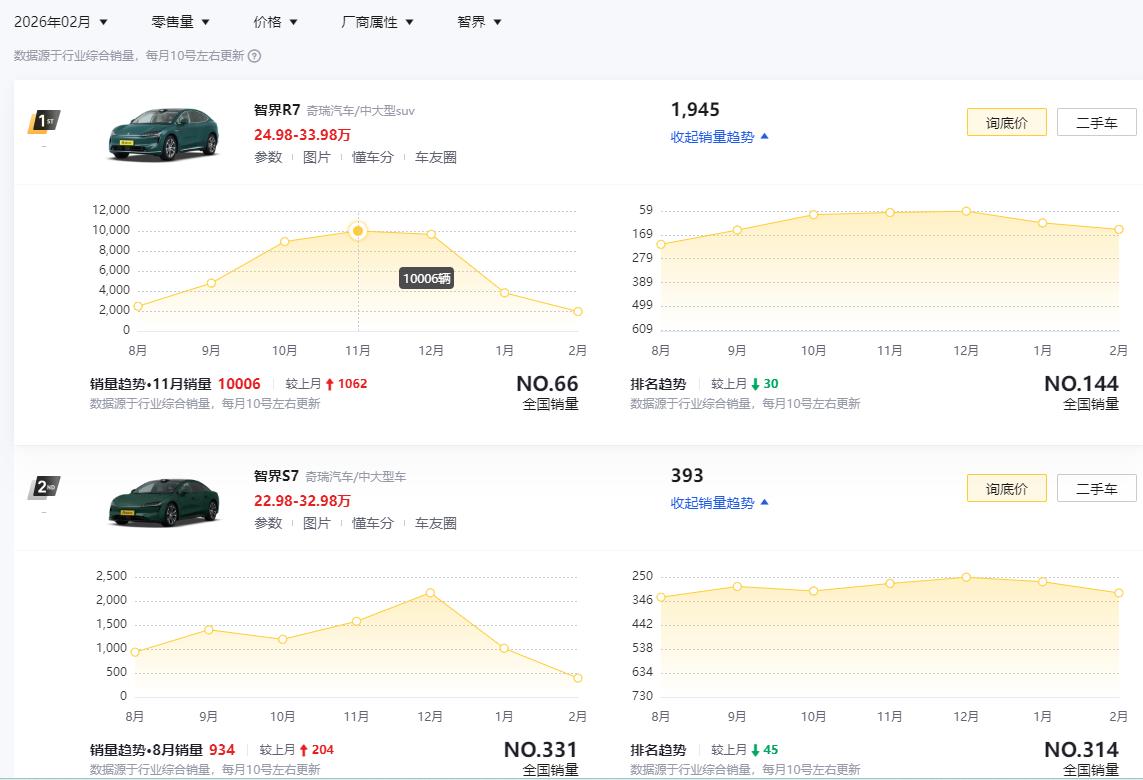
Task: Open 懂车分 for 智界R7
Action: [372, 157]
